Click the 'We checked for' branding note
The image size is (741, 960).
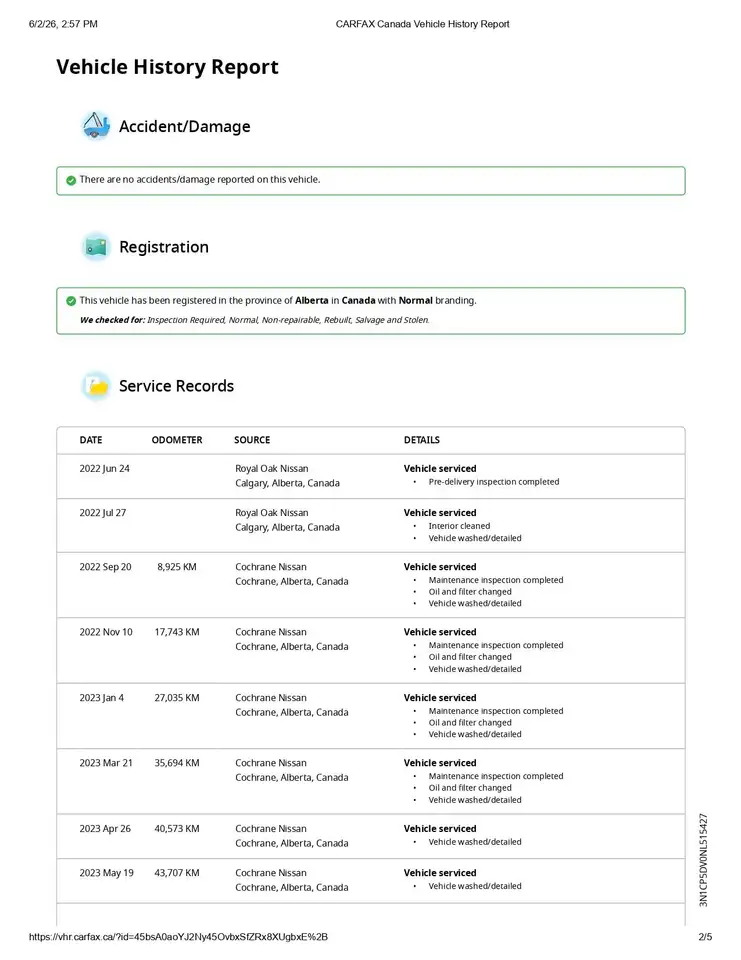254,320
